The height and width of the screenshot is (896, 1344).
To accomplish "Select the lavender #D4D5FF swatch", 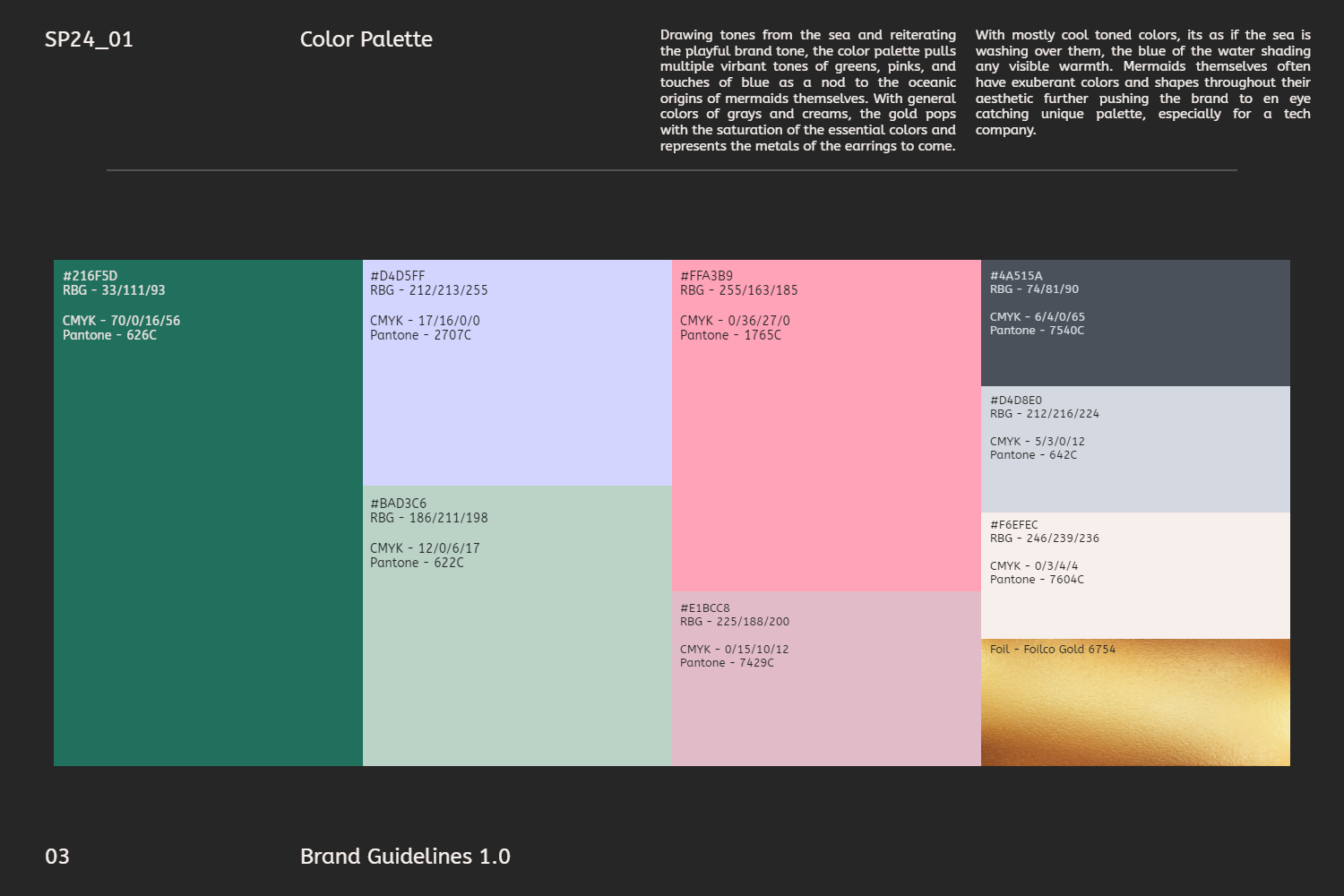I will [x=517, y=373].
